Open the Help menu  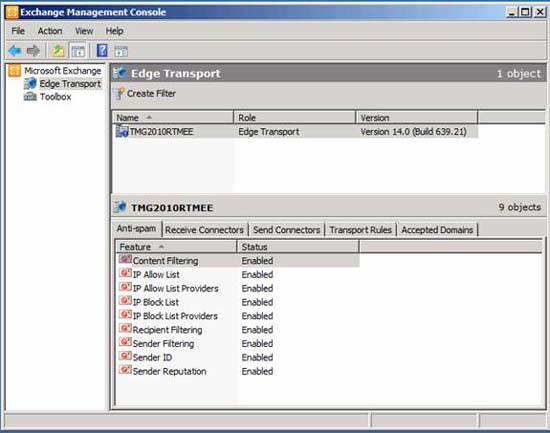pos(114,31)
